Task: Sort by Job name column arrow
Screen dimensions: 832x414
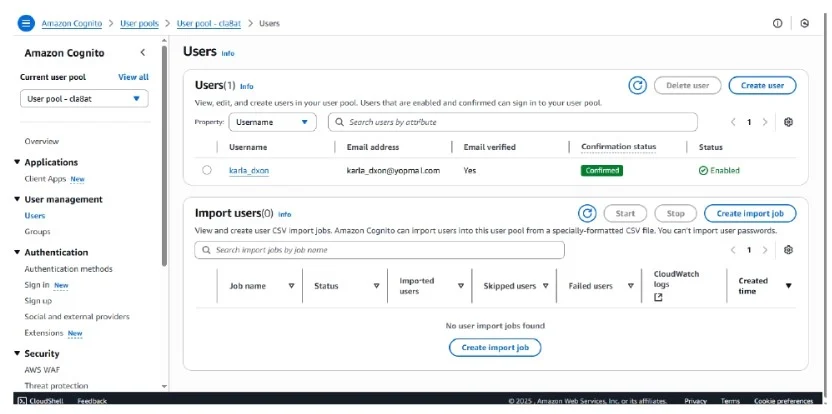Action: [291, 286]
